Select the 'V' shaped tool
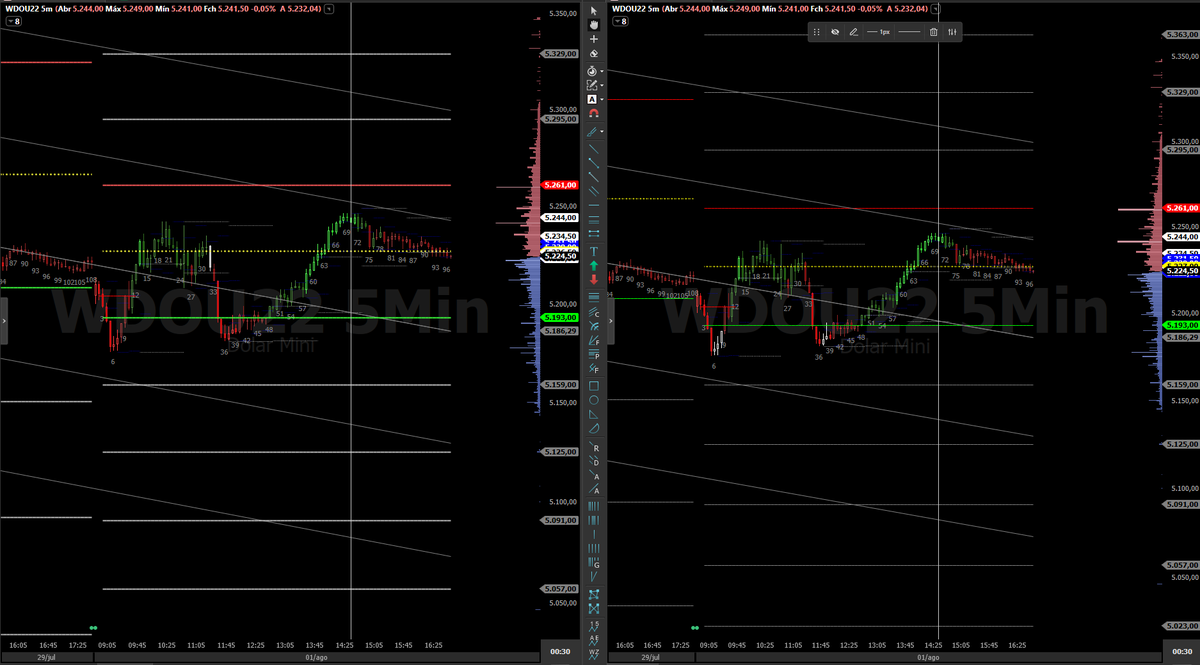Viewport: 1200px width, 665px height. coord(593,576)
